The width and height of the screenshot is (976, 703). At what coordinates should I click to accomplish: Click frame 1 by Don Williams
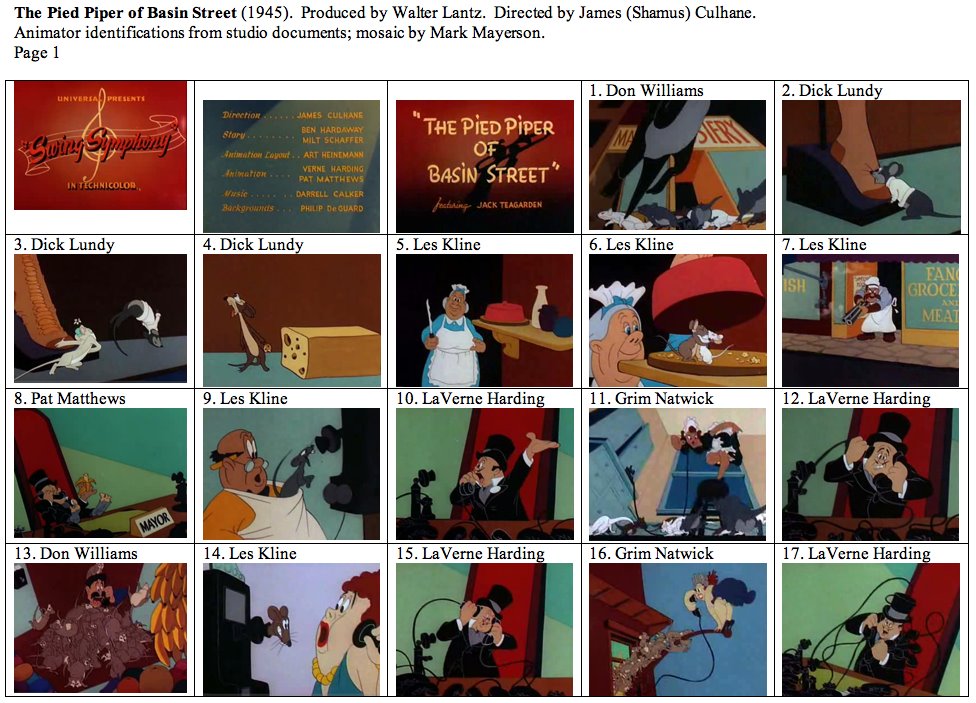677,166
